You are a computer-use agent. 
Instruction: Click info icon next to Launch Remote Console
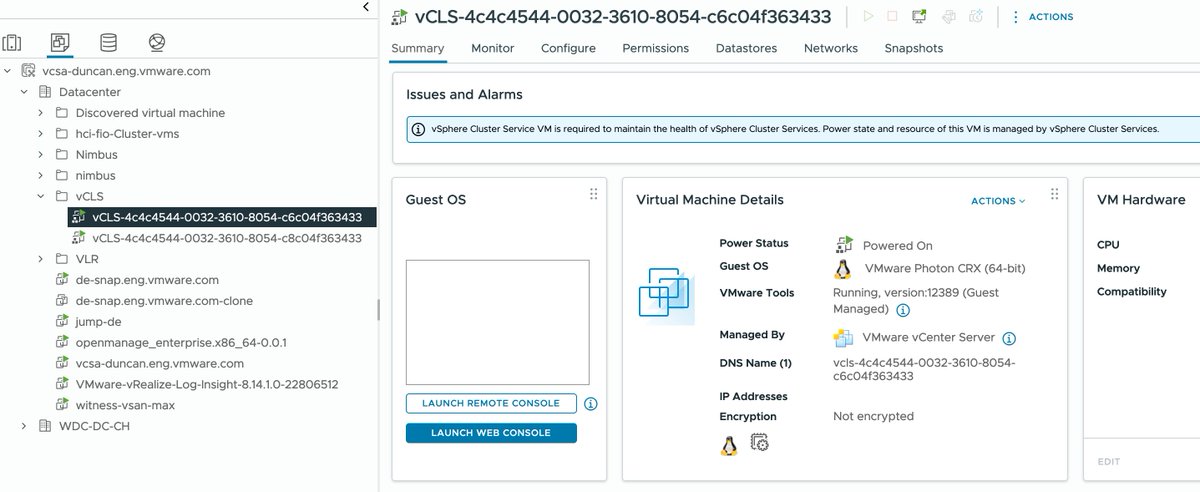click(591, 404)
